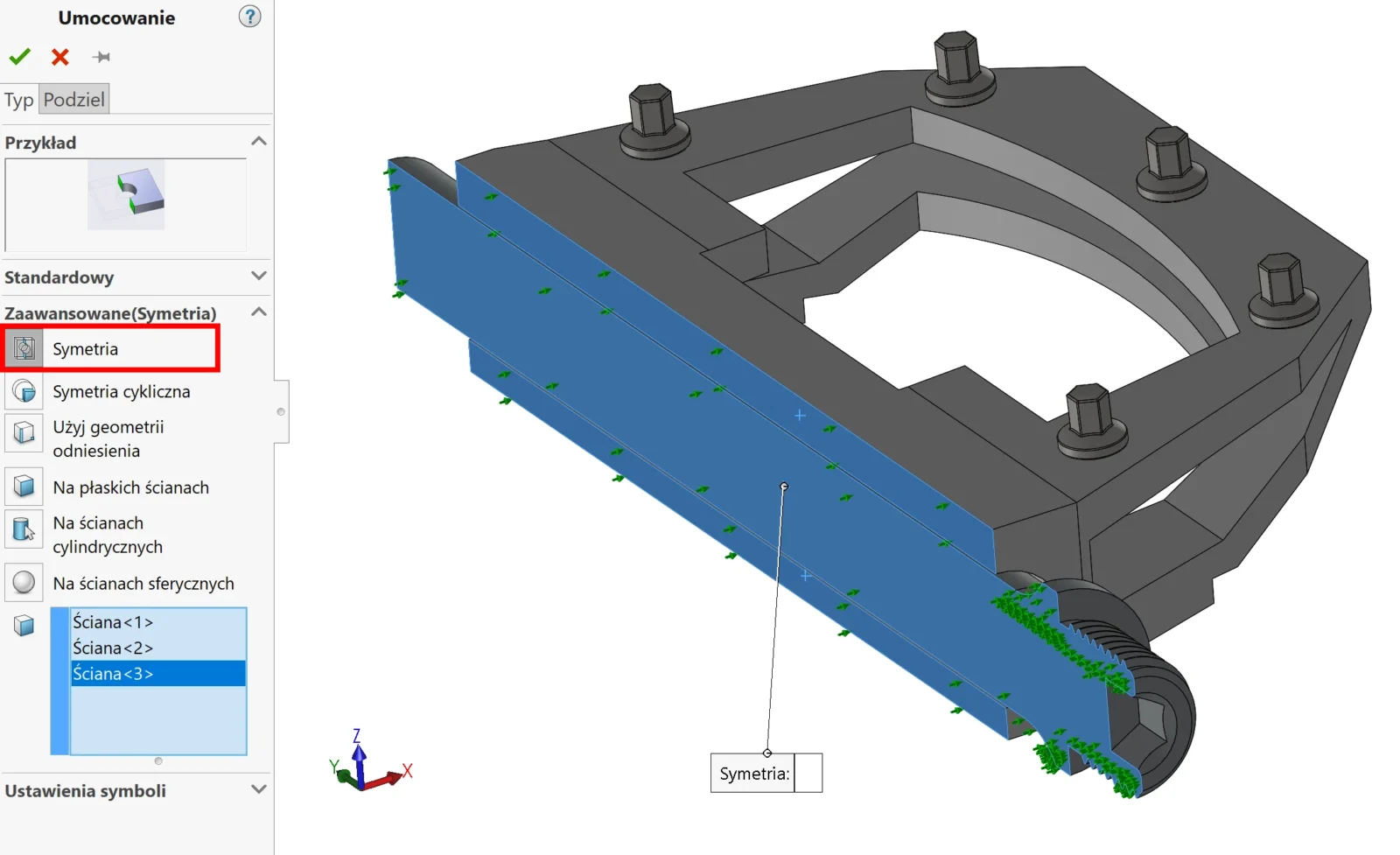Screen dimensions: 1400x855
Task: Click the Przykład preview thumbnail
Action: (x=126, y=194)
